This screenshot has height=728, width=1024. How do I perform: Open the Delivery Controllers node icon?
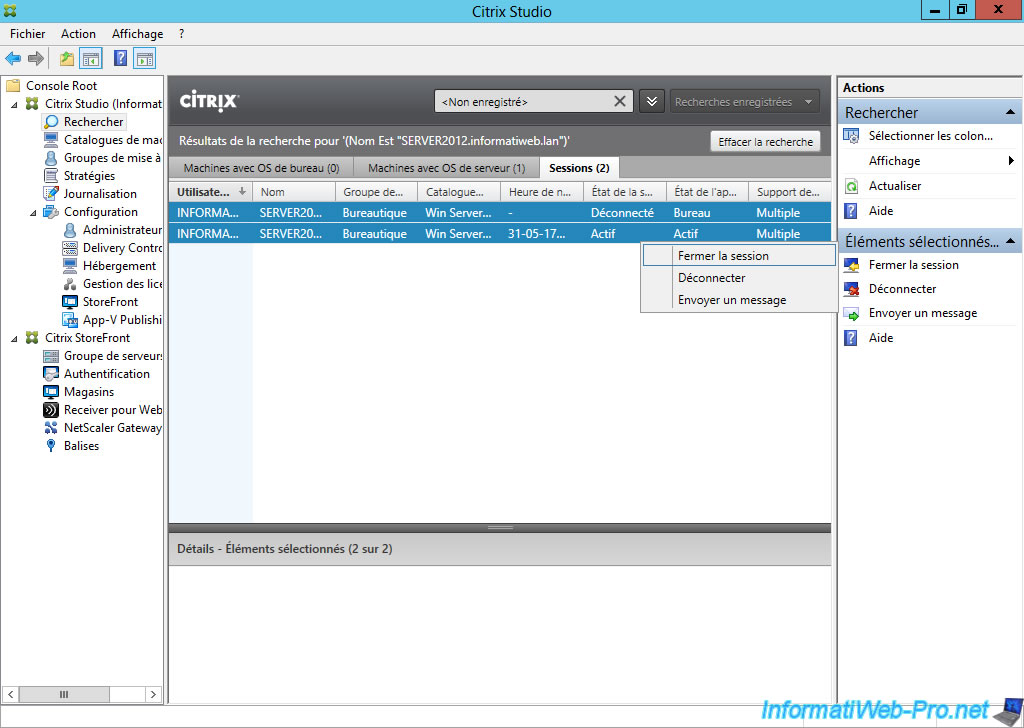[x=70, y=248]
